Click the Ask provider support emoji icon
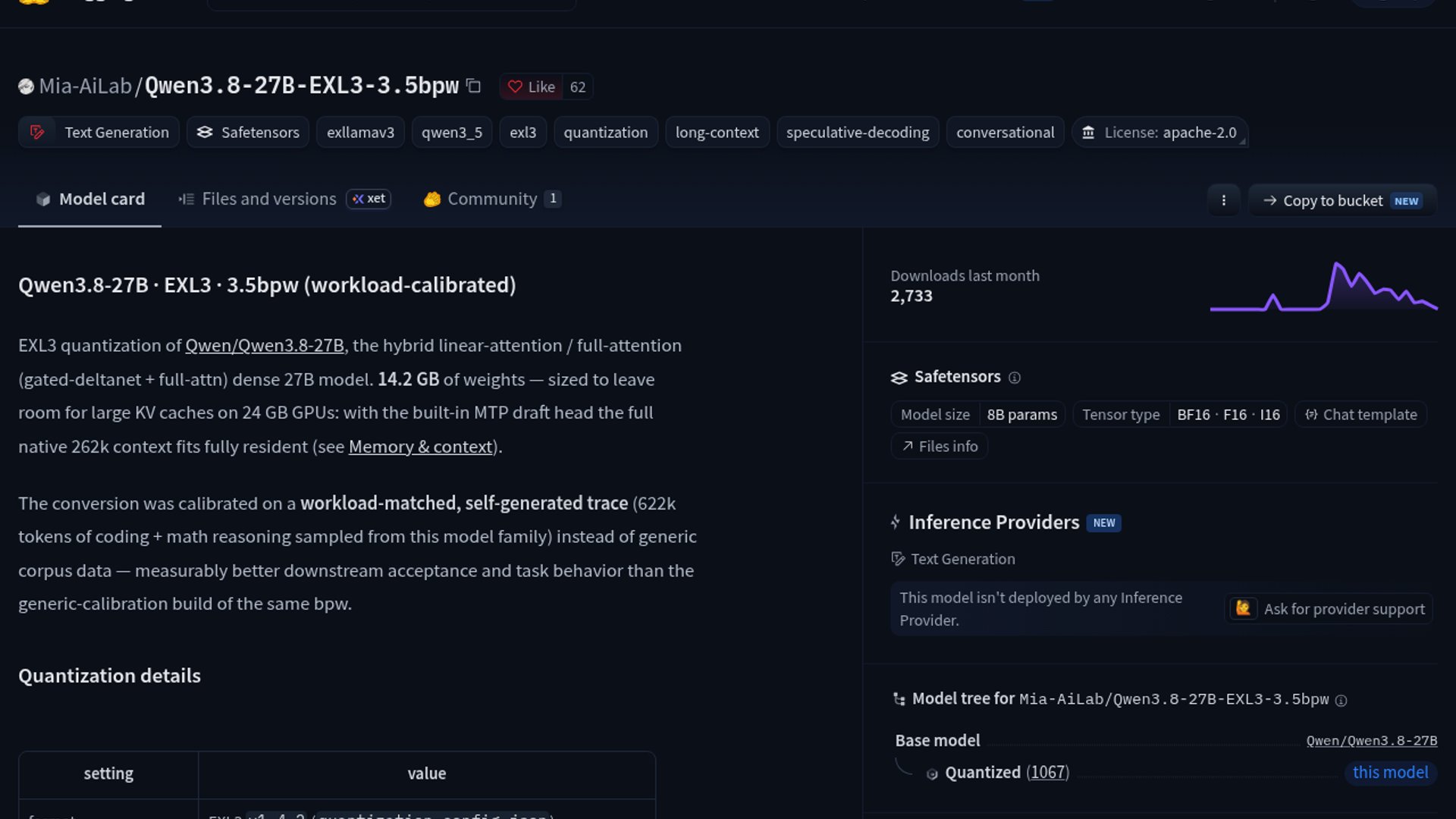This screenshot has height=819, width=1456. 1243,608
